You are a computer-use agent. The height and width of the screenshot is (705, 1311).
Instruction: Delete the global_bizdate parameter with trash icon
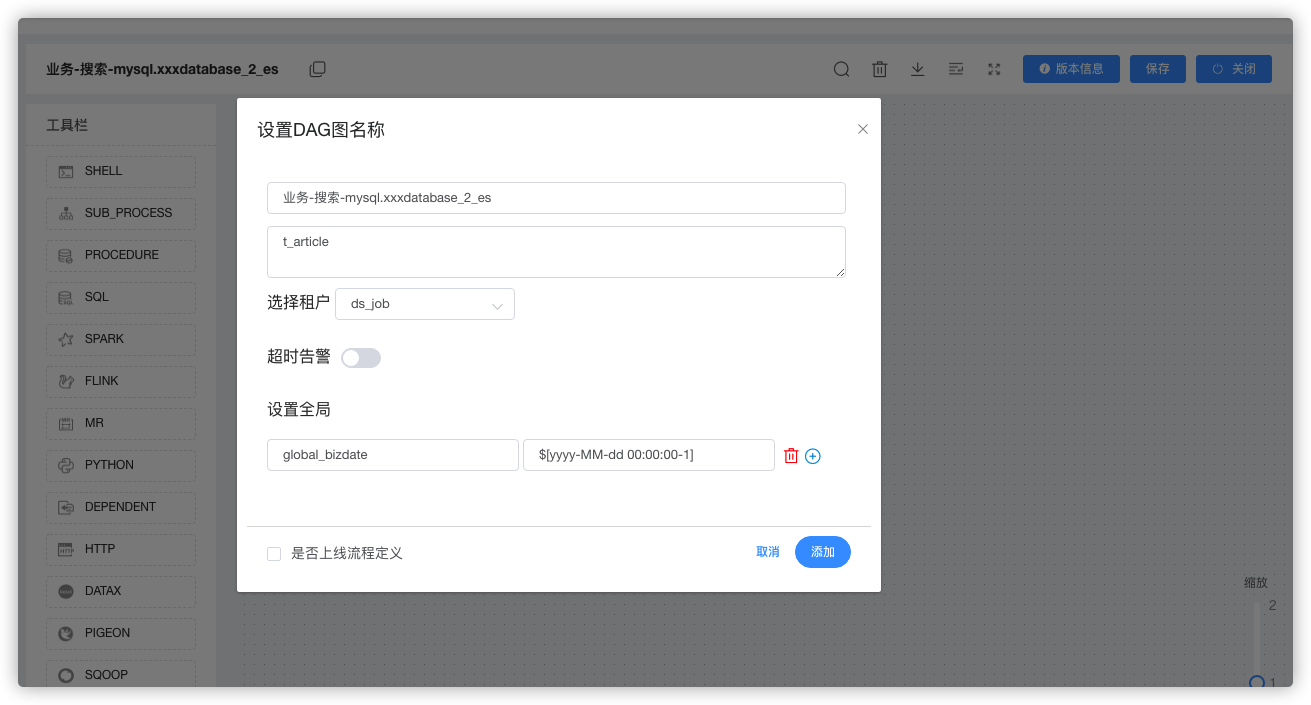click(x=790, y=455)
